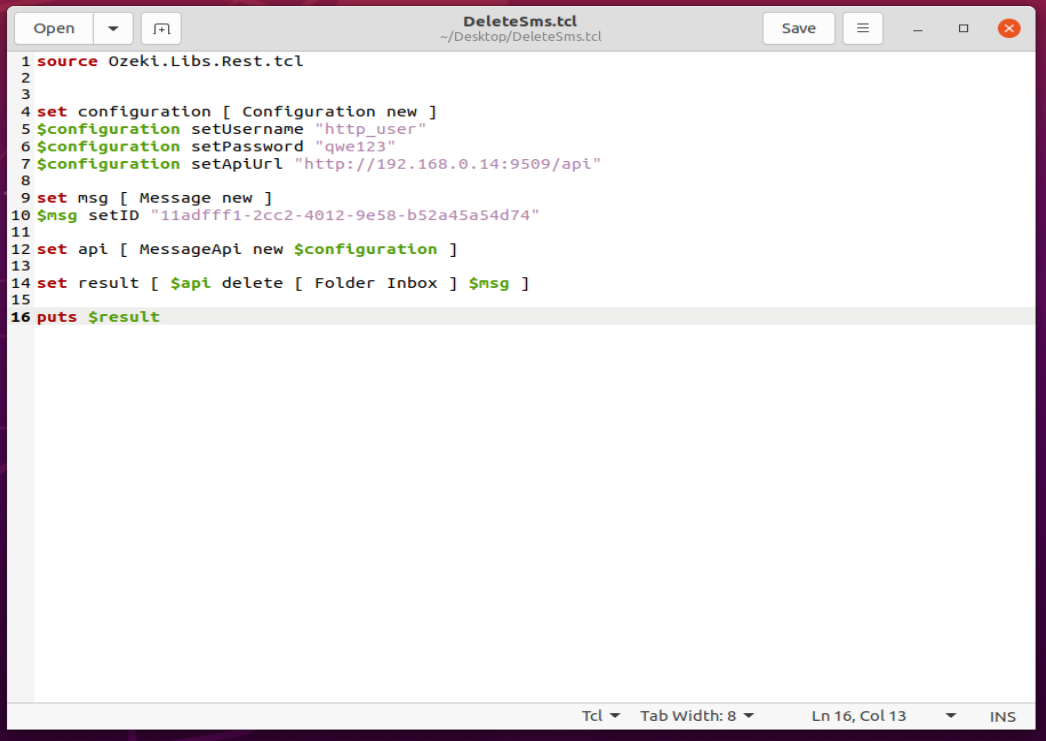The width and height of the screenshot is (1046, 741).
Task: Click the 'result' variable name on line 14
Action: tap(109, 283)
